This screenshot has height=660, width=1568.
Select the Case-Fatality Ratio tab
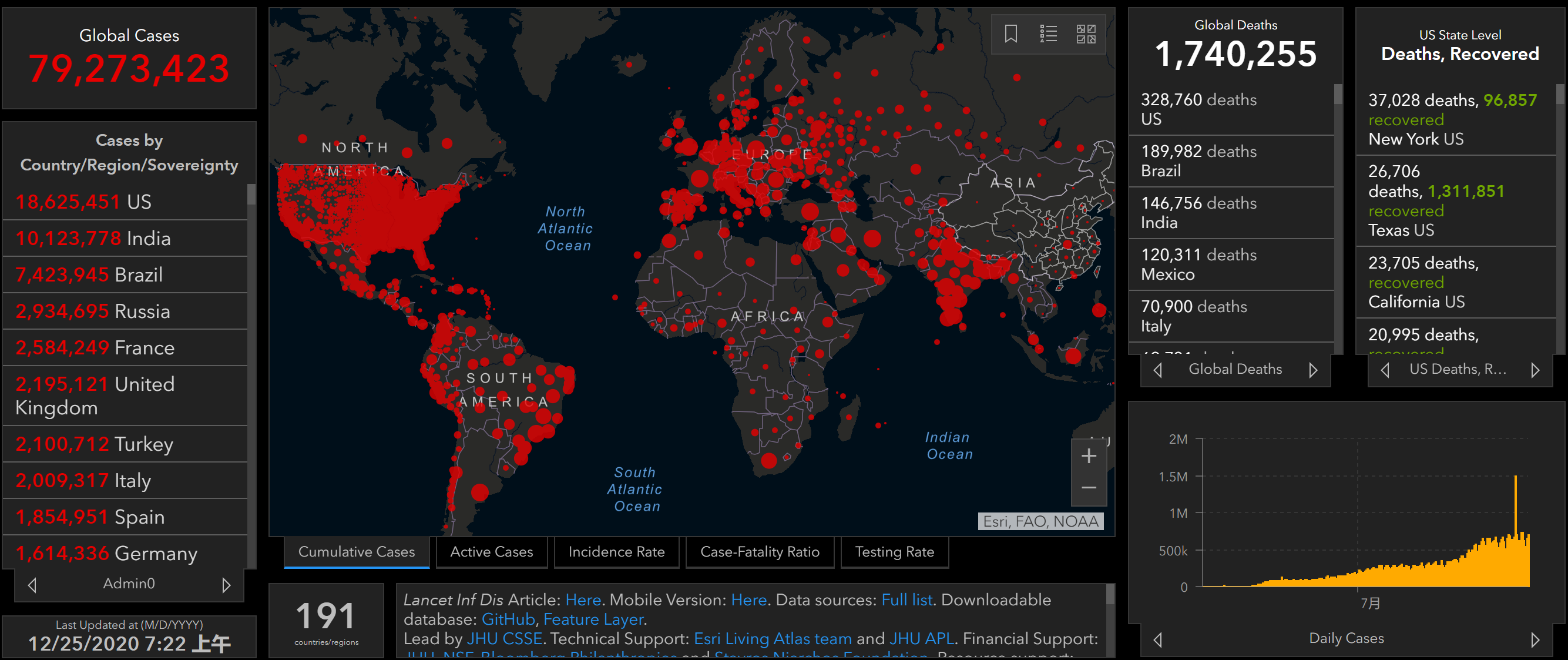click(x=759, y=552)
